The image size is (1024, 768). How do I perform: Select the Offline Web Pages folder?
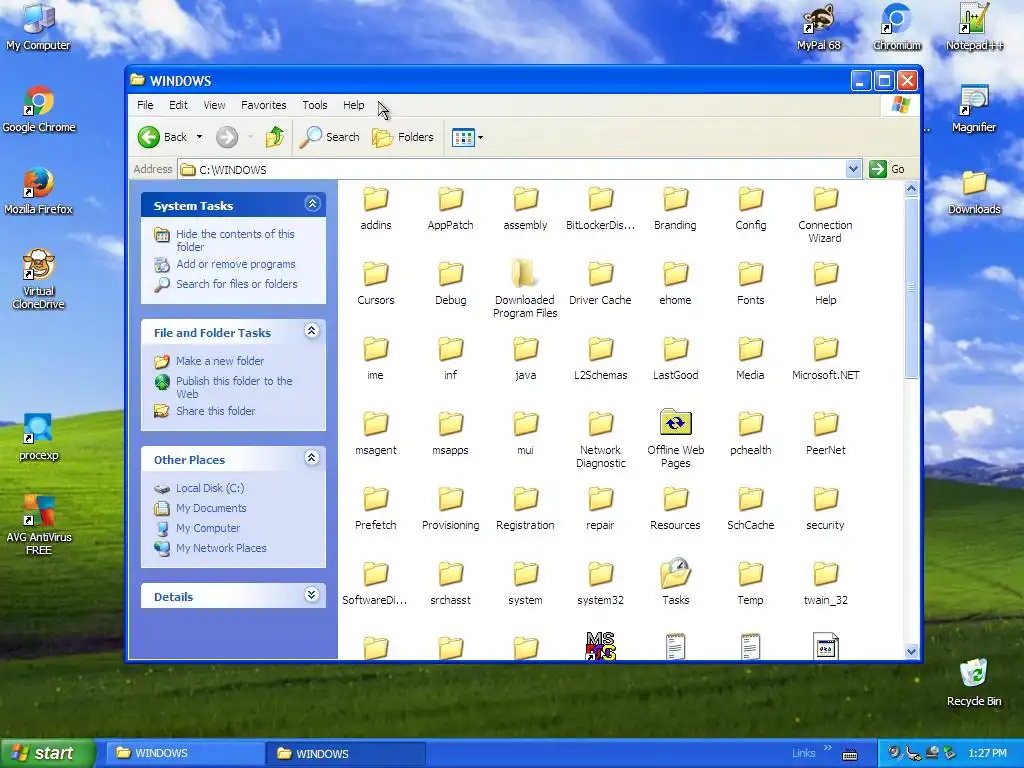(675, 440)
